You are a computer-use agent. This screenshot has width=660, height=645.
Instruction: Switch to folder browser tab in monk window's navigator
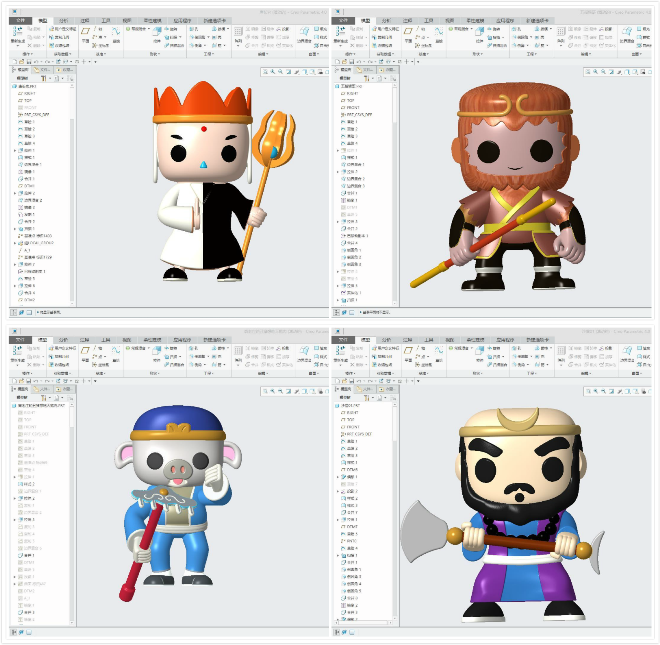pos(42,69)
